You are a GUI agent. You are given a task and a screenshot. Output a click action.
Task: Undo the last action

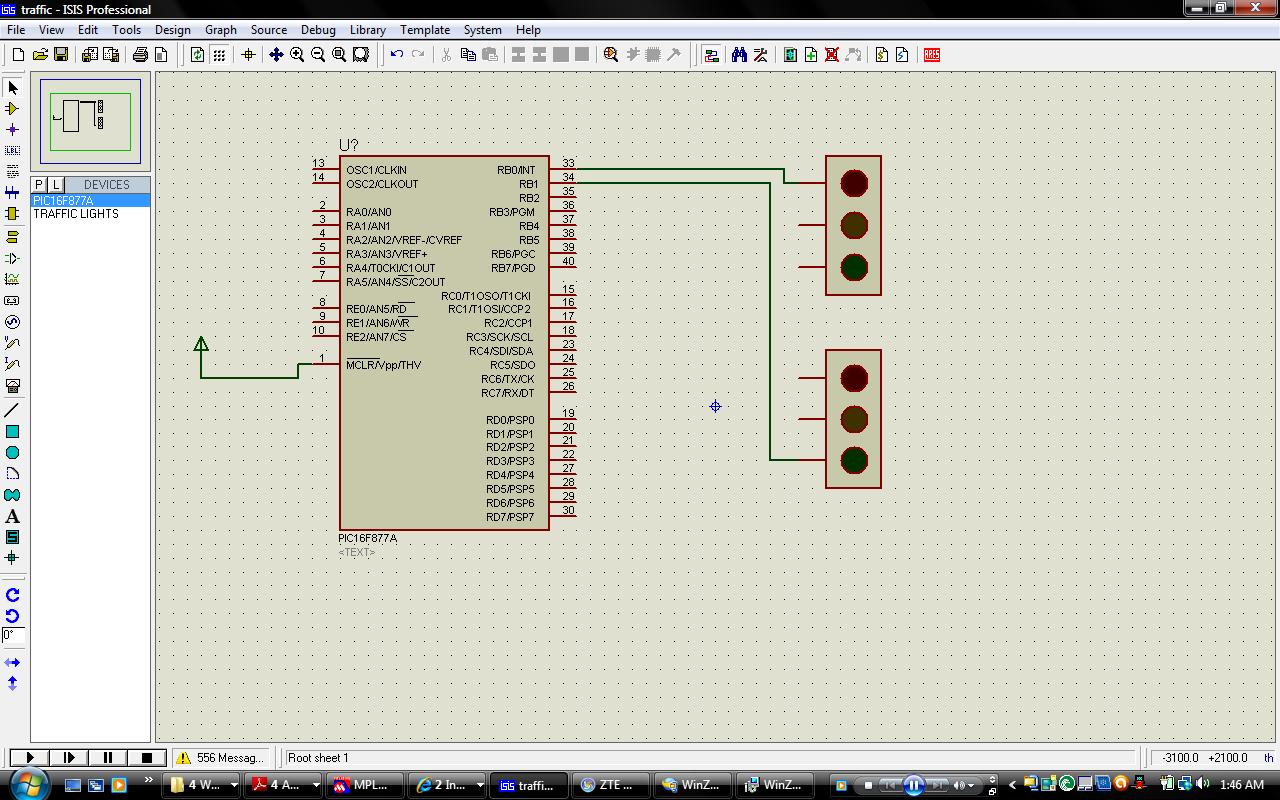click(397, 55)
